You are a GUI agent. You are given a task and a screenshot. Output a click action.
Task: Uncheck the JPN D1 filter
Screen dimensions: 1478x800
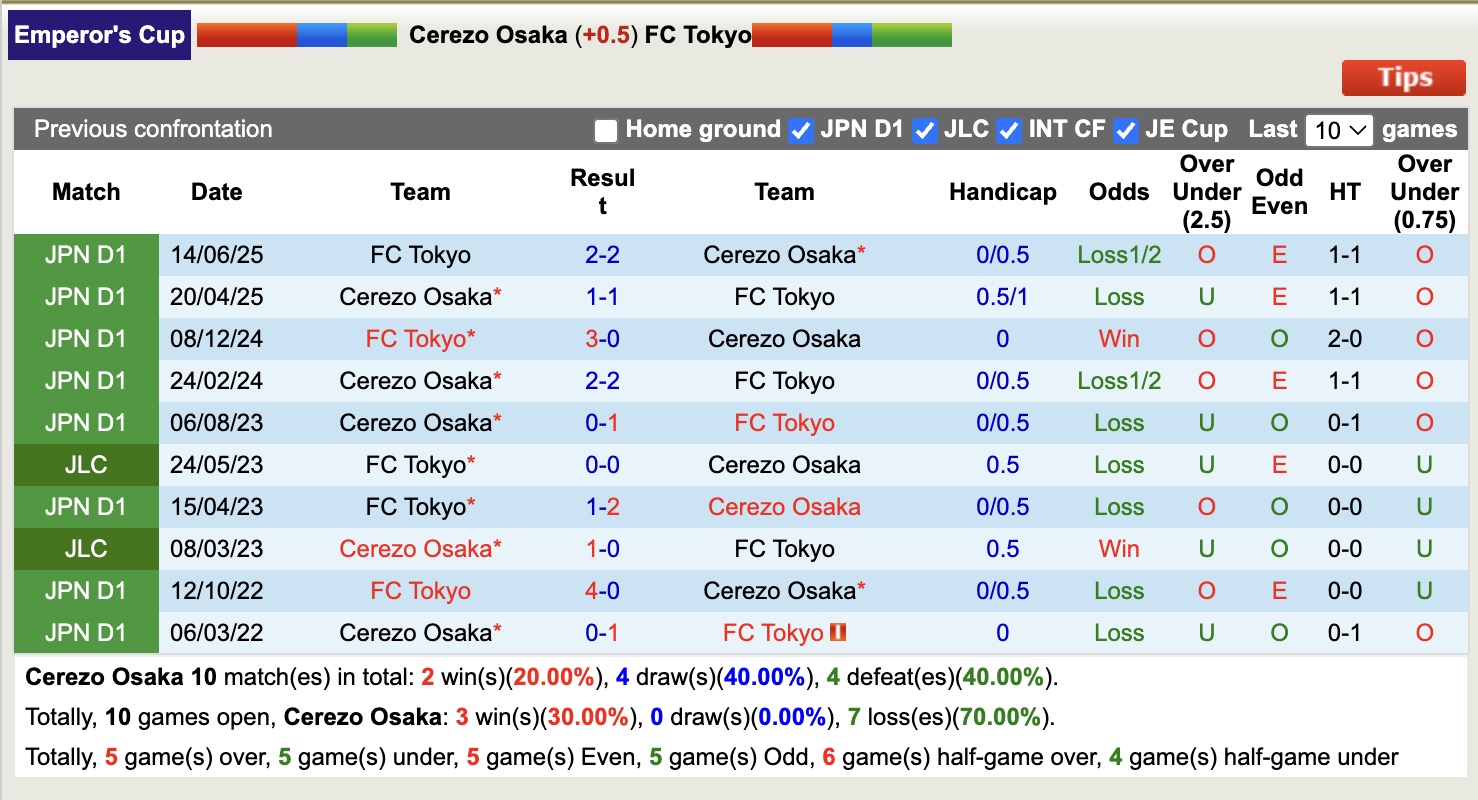pyautogui.click(x=801, y=129)
